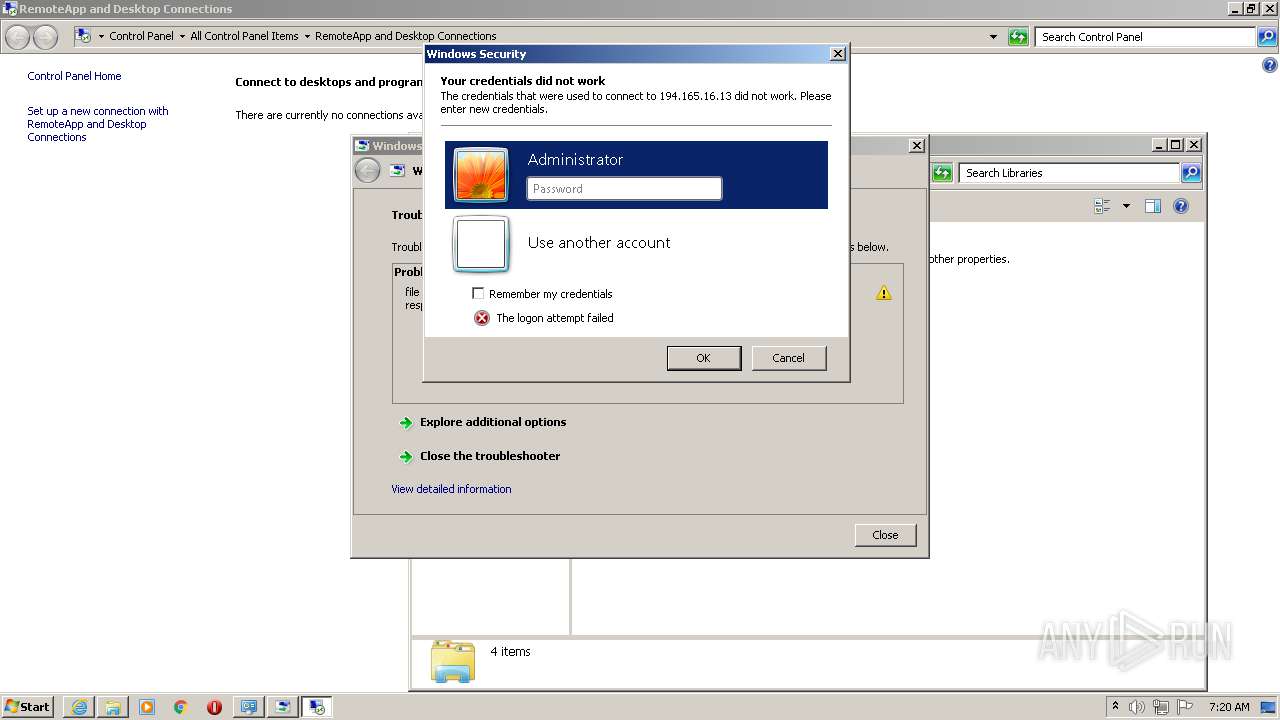Viewport: 1280px width, 720px height.
Task: Launch Google Chrome from taskbar
Action: click(181, 707)
